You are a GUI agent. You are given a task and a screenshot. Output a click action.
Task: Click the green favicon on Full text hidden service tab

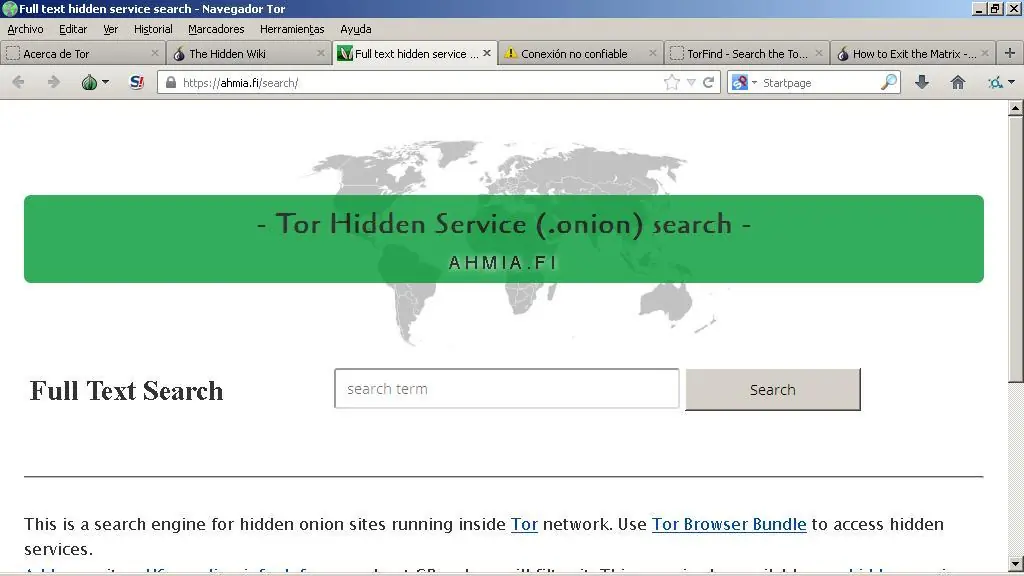345,54
